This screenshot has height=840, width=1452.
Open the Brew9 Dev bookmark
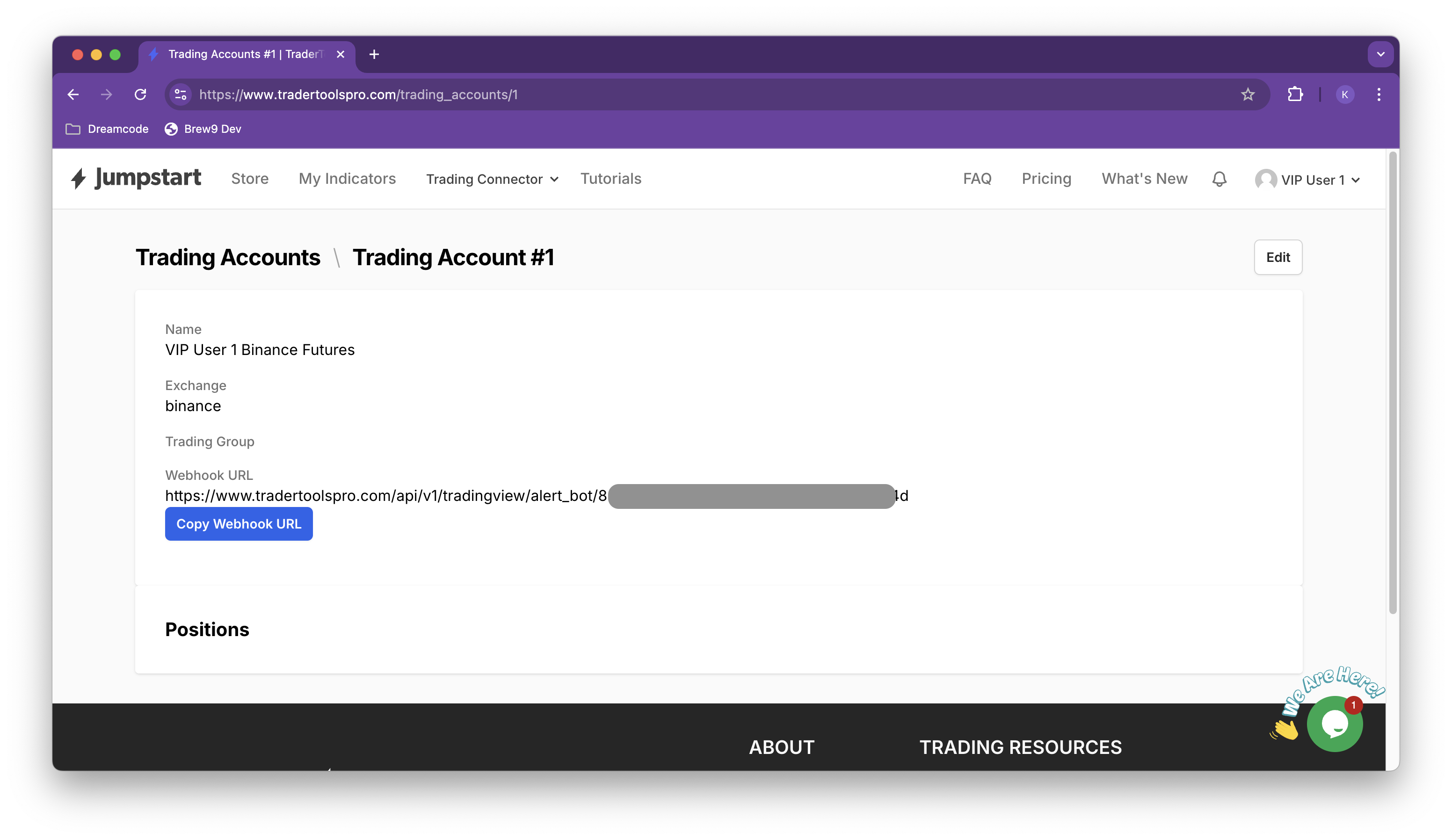click(x=203, y=129)
